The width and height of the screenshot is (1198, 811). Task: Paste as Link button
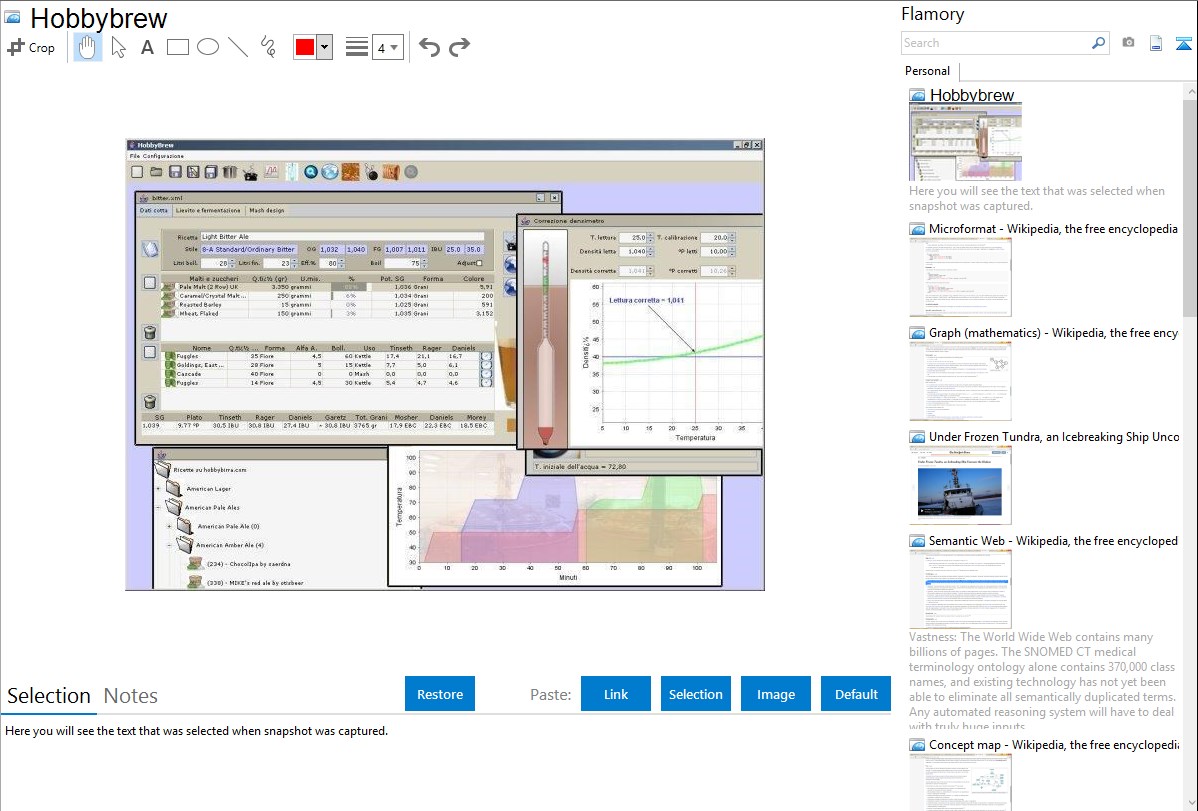point(616,694)
